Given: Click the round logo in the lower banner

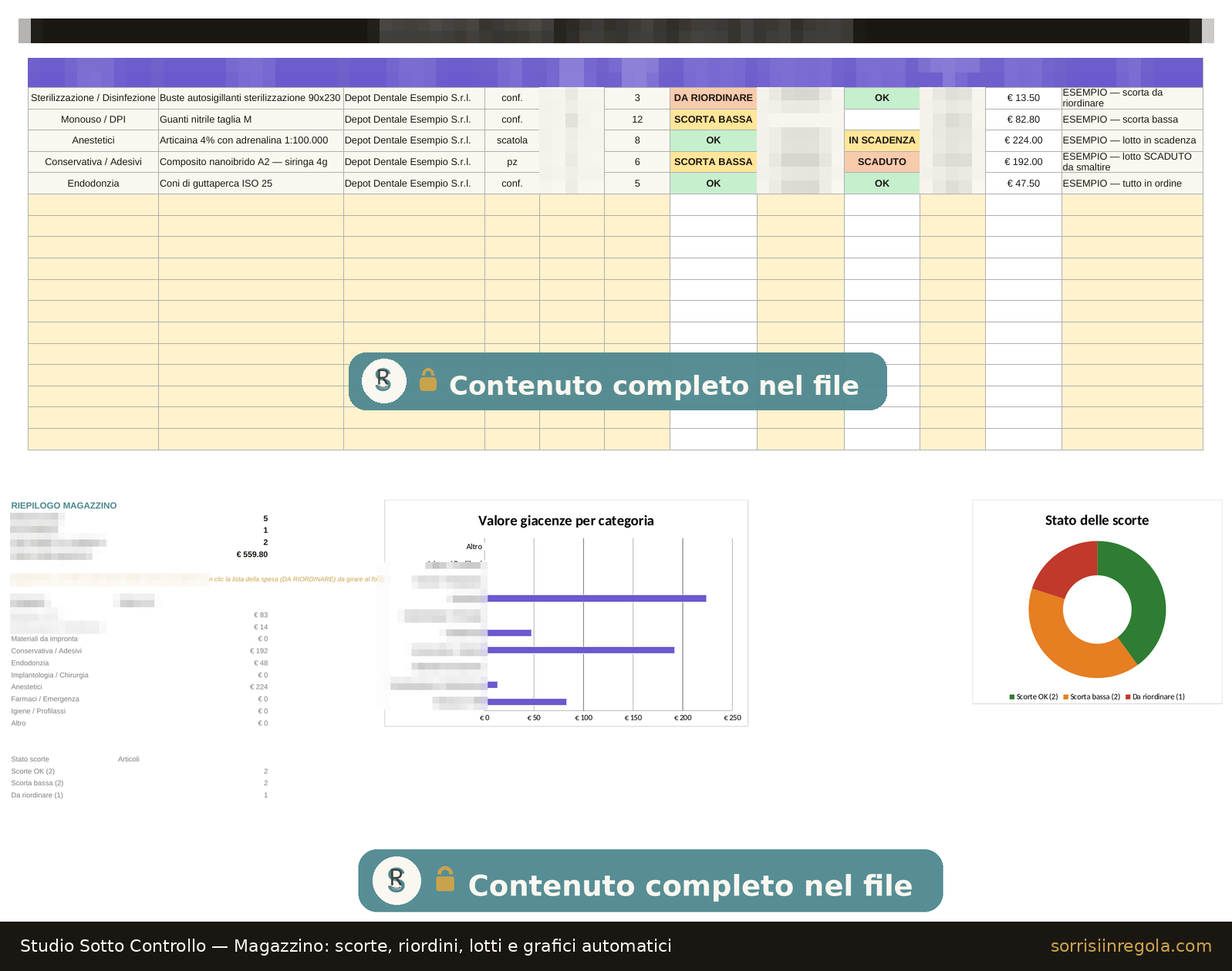Looking at the screenshot, I should 397,880.
